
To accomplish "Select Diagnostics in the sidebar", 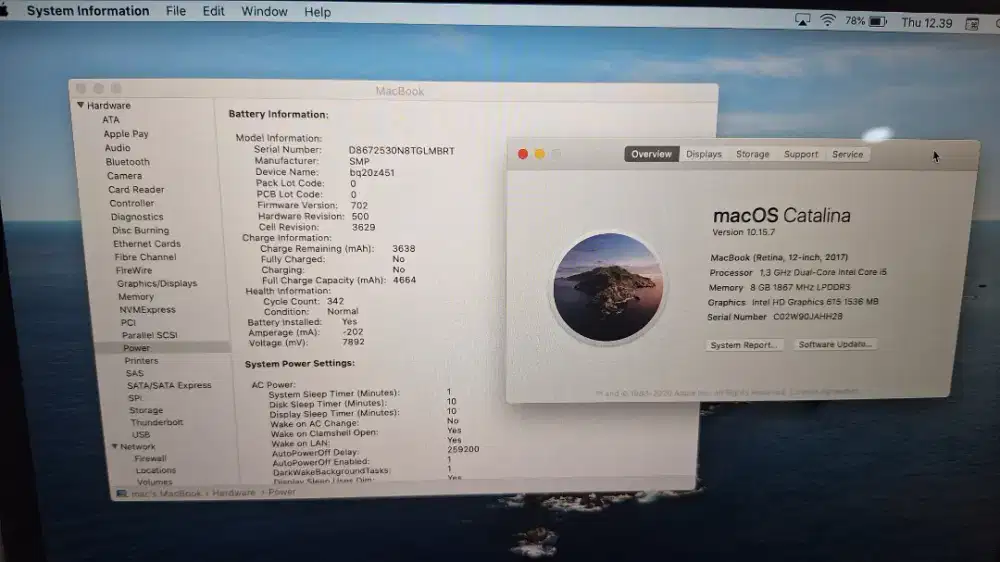I will tap(136, 217).
